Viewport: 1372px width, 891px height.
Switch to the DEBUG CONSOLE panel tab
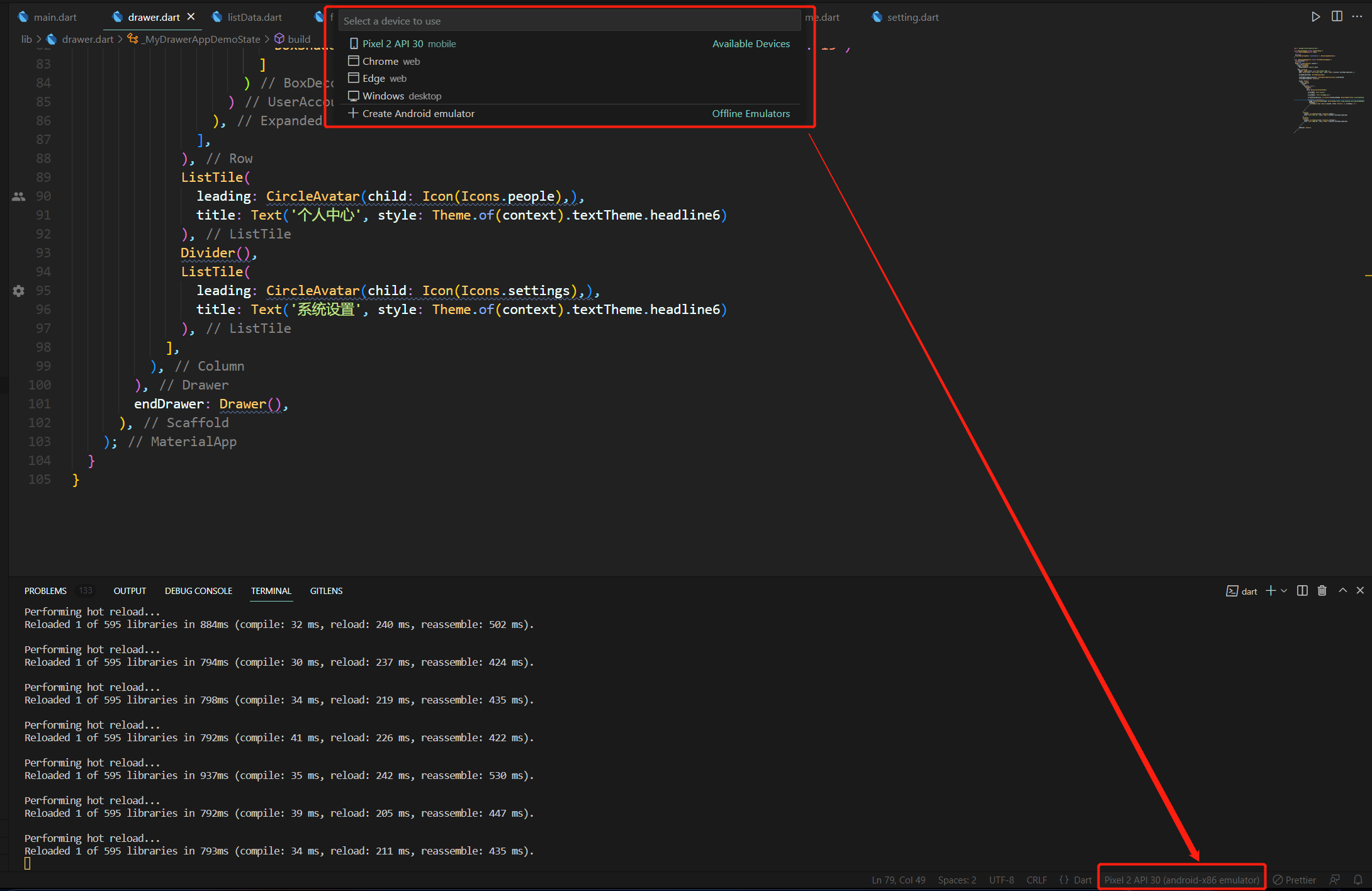point(198,591)
